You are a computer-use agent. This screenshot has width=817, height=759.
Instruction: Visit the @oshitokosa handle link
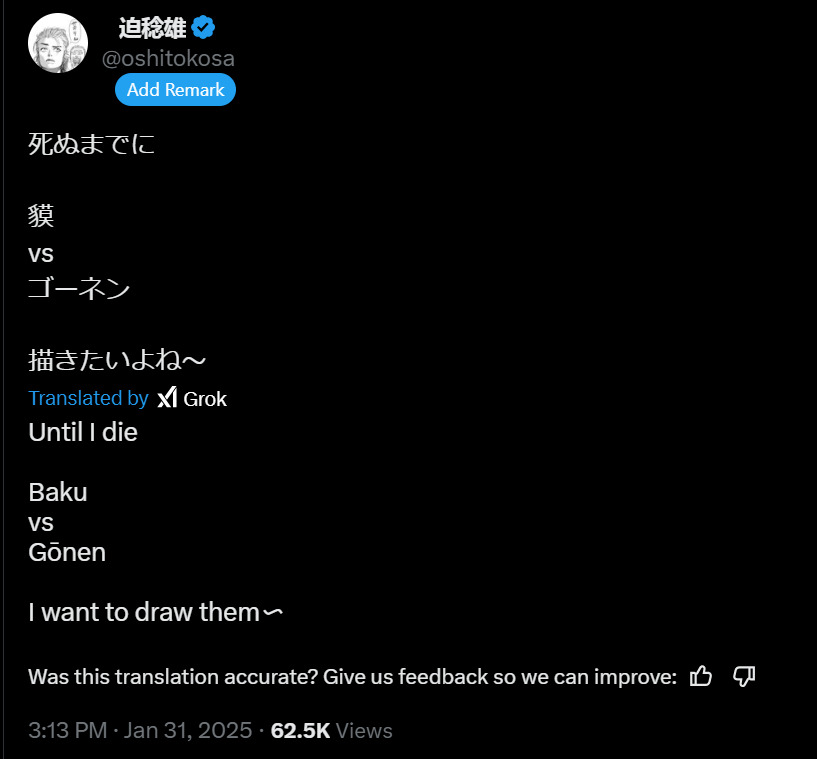[168, 59]
